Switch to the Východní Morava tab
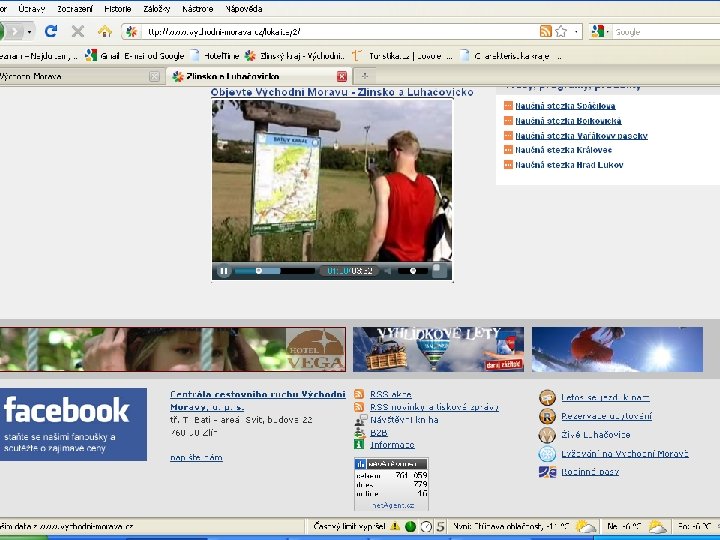This screenshot has height=540, width=720. (x=73, y=76)
